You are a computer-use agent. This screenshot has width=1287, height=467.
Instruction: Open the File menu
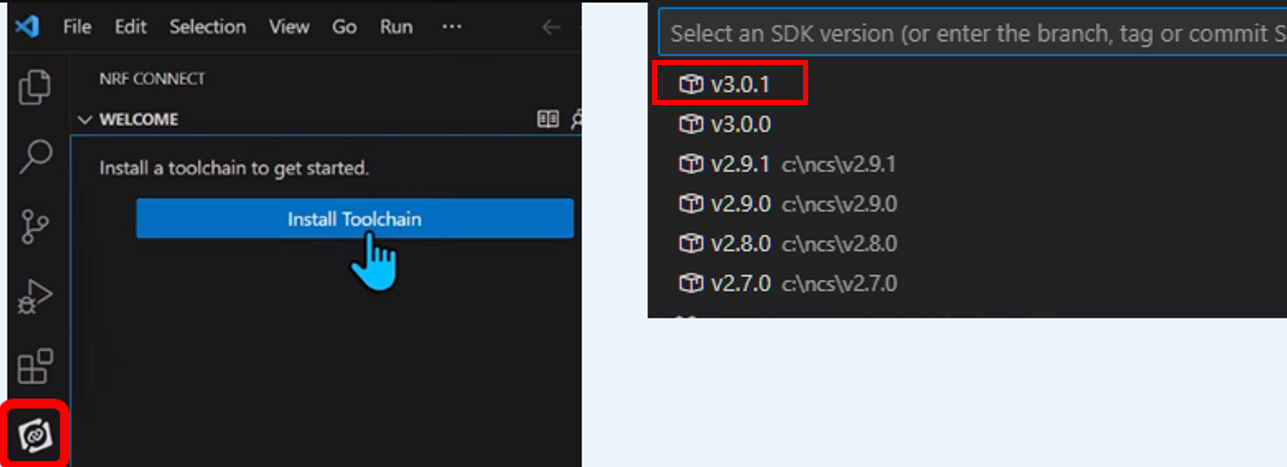[77, 27]
